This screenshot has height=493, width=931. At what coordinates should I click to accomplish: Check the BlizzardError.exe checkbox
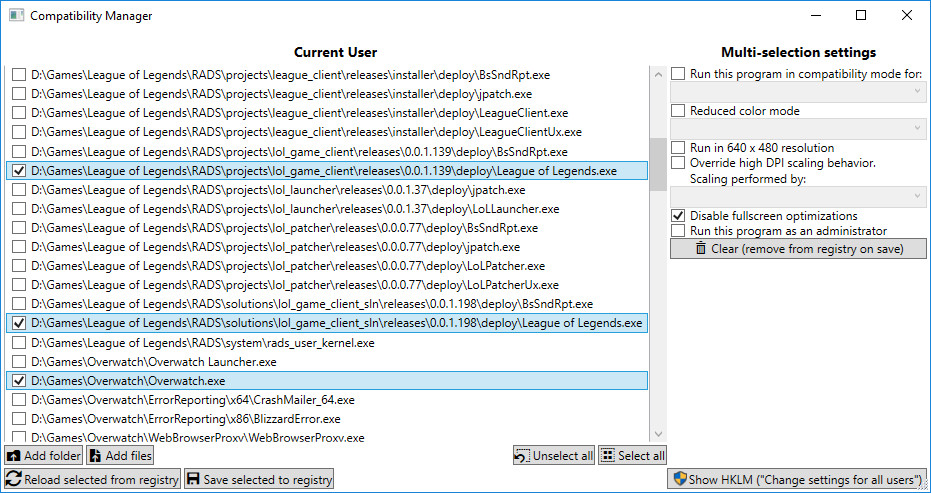(19, 419)
